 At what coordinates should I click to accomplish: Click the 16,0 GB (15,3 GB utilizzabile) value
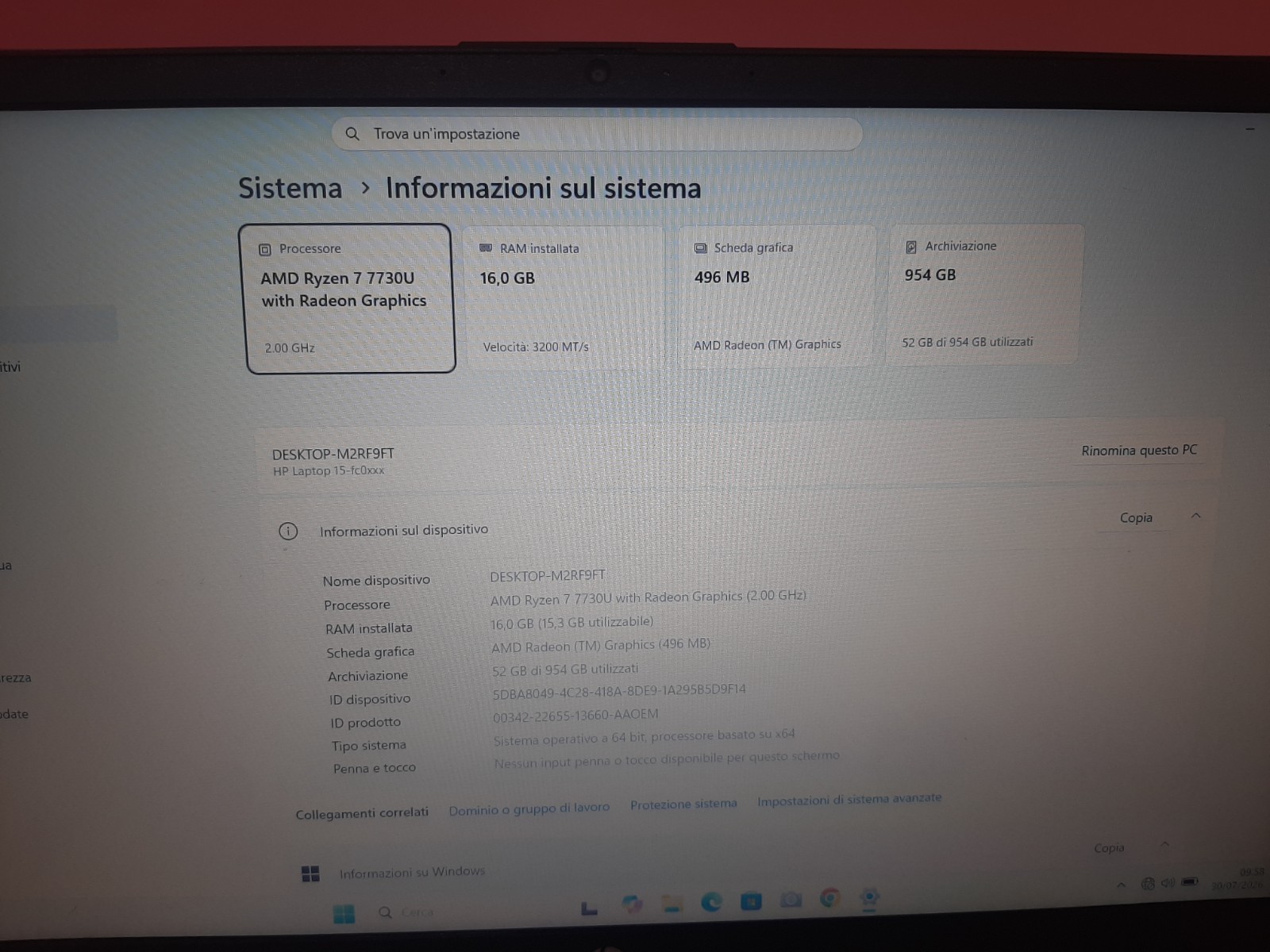tap(572, 622)
